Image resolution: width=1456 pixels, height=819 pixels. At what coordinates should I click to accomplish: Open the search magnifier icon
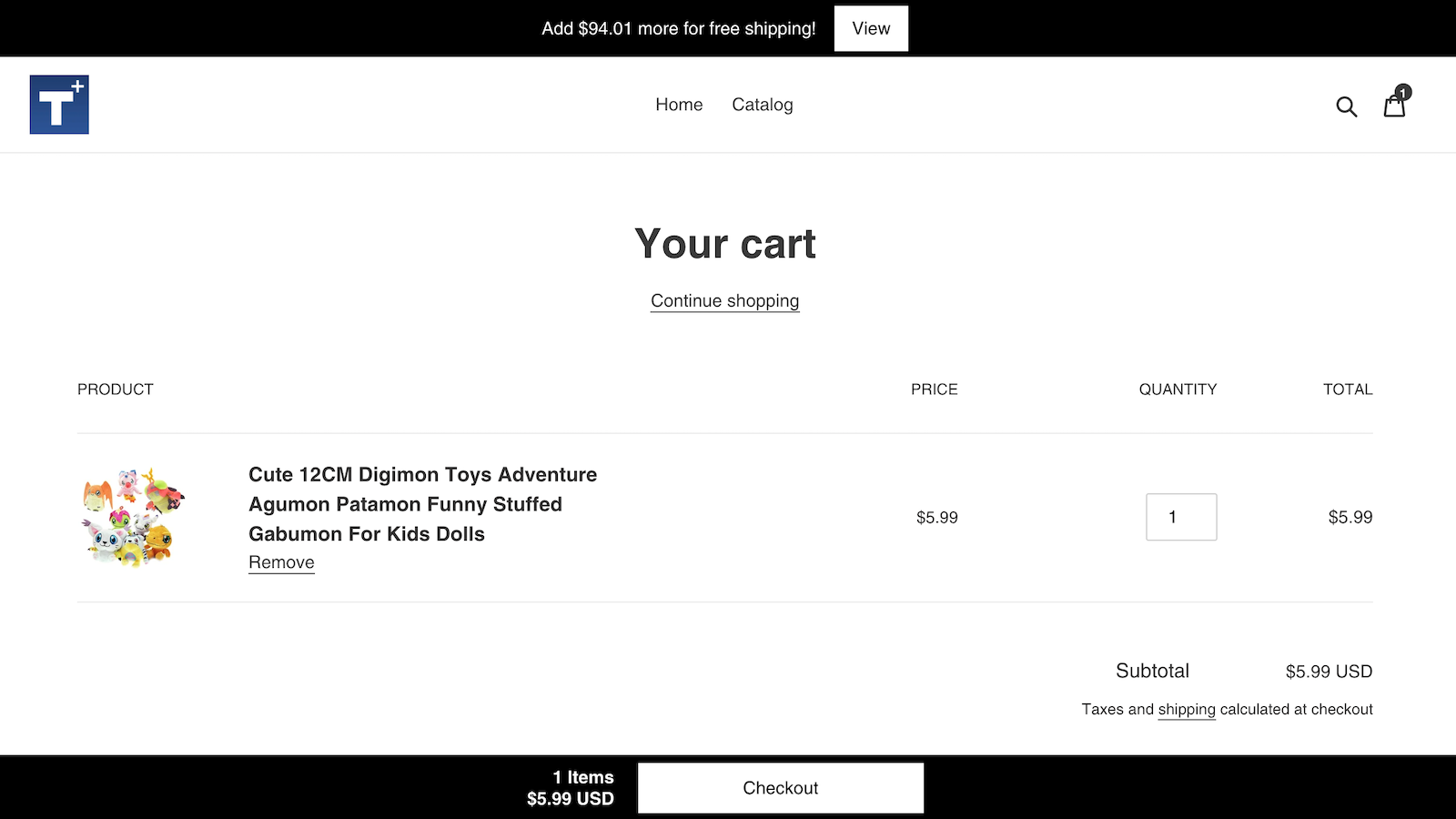coord(1346,106)
